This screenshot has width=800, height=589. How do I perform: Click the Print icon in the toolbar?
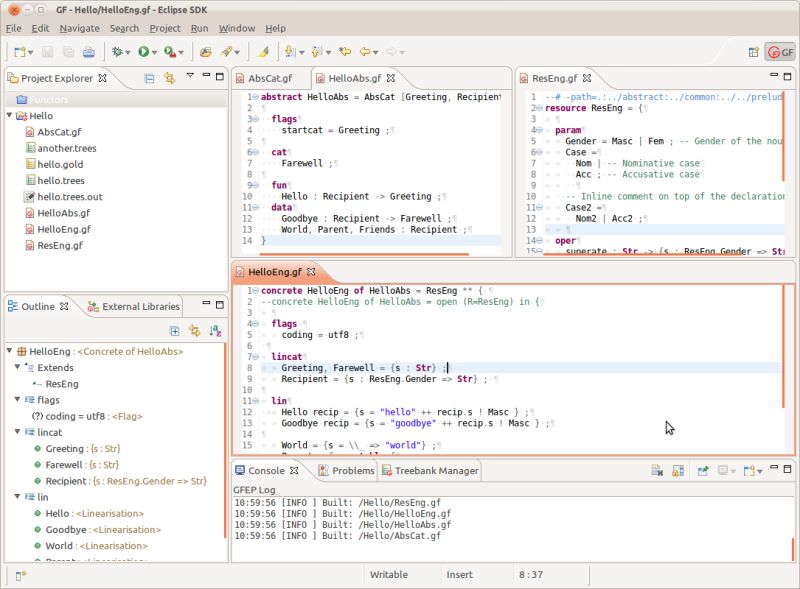[x=87, y=49]
